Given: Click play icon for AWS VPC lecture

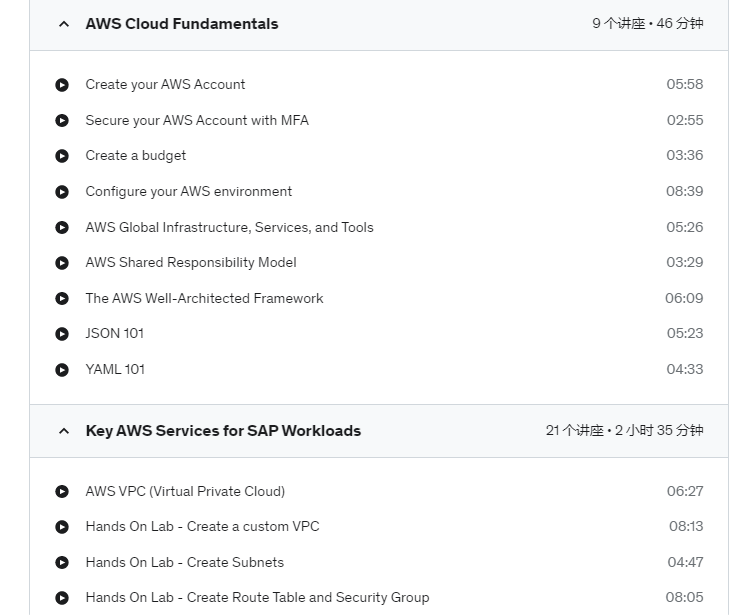Looking at the screenshot, I should pyautogui.click(x=62, y=491).
